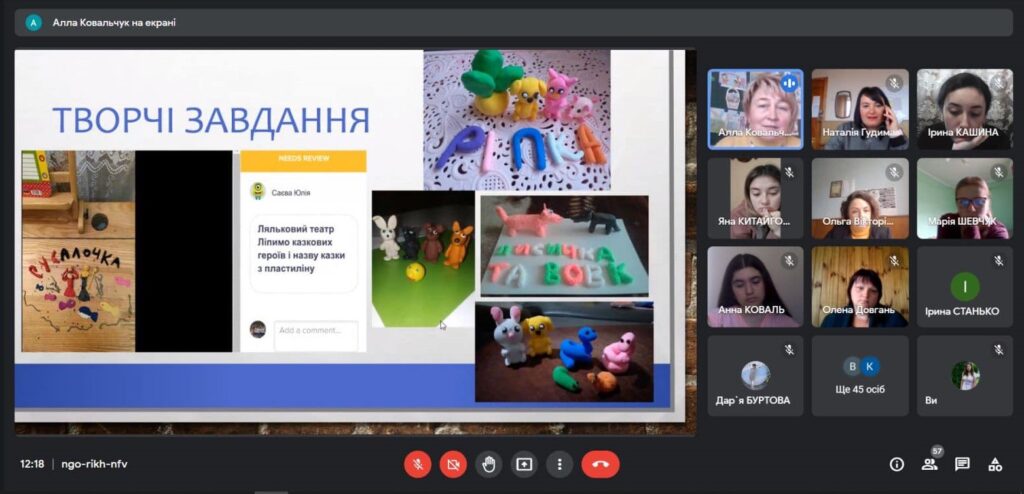Click the meeting code ngo-rikh-nfv
The image size is (1024, 494).
pos(94,464)
